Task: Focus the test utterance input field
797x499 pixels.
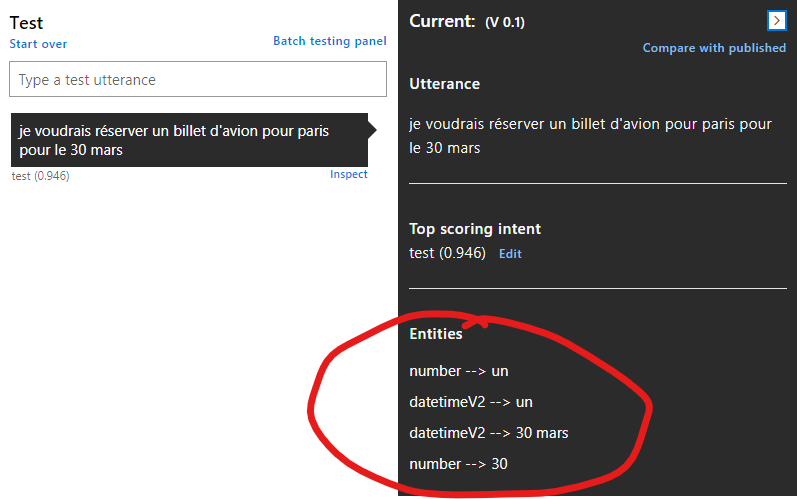Action: click(x=197, y=80)
